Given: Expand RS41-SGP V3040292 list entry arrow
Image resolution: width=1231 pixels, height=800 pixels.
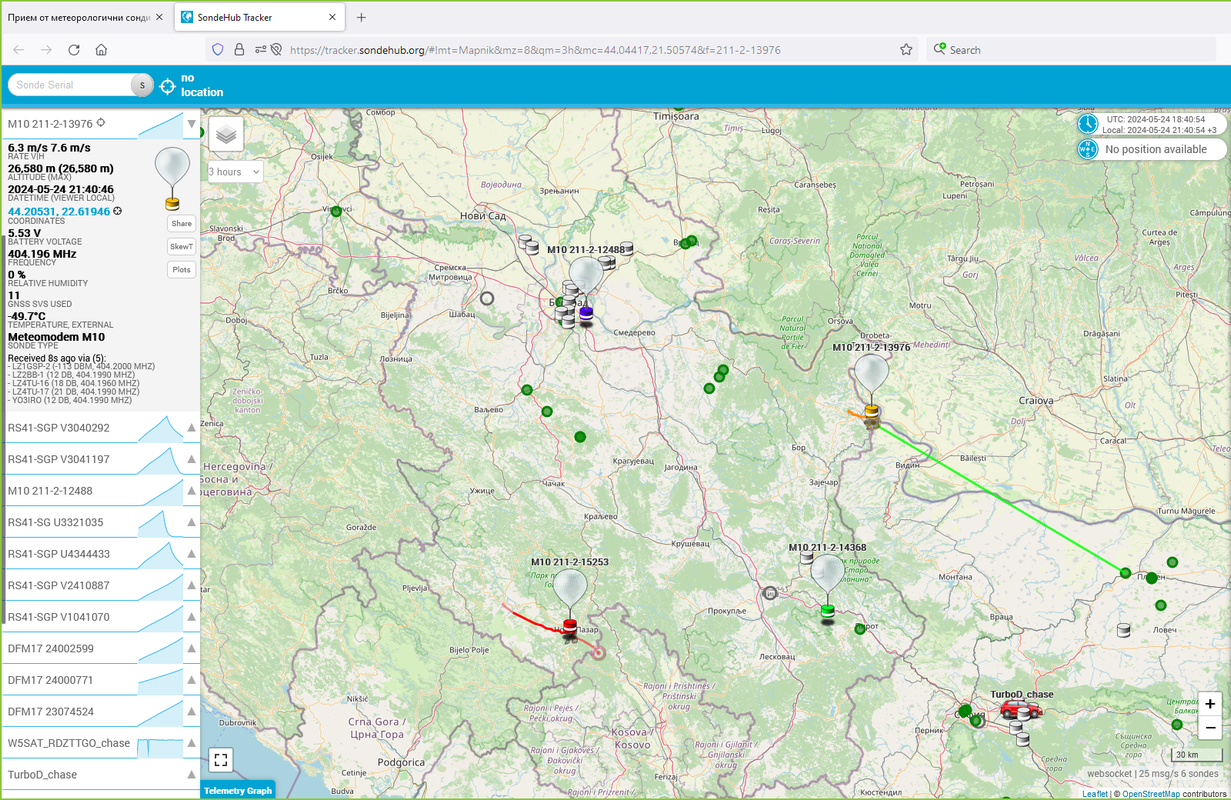Looking at the screenshot, I should [x=191, y=428].
